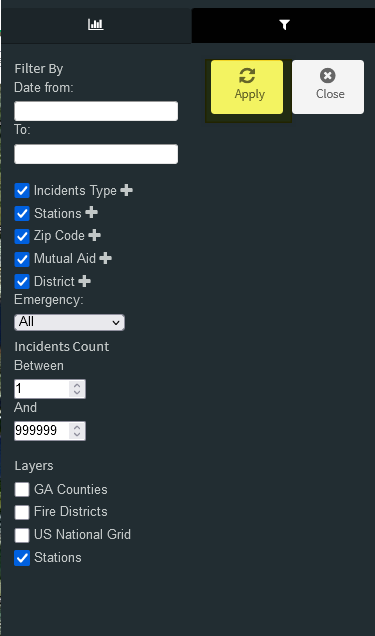The image size is (375, 636).
Task: Click the Apply refresh button
Action: pos(247,87)
